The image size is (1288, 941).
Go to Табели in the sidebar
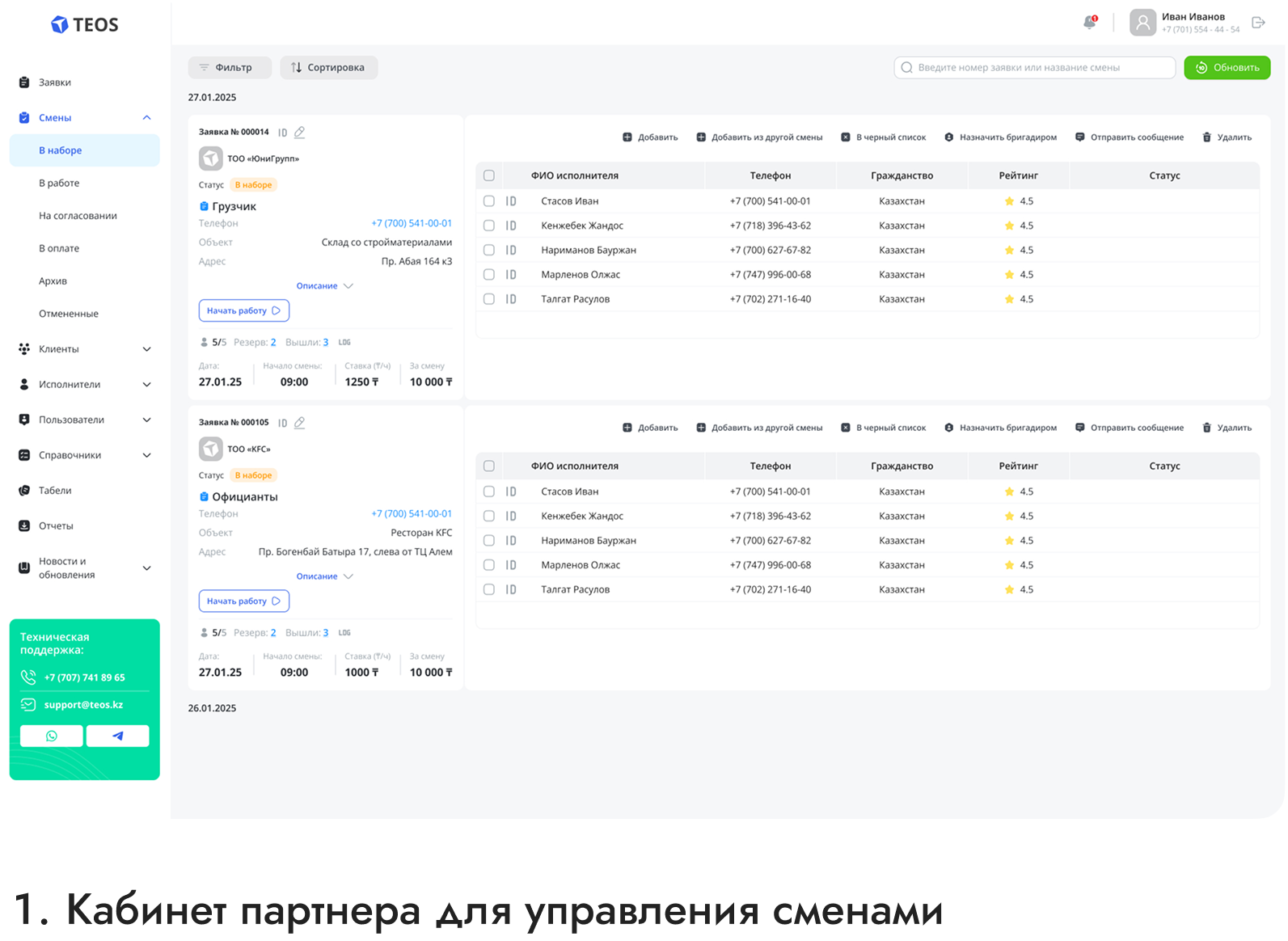pyautogui.click(x=55, y=491)
